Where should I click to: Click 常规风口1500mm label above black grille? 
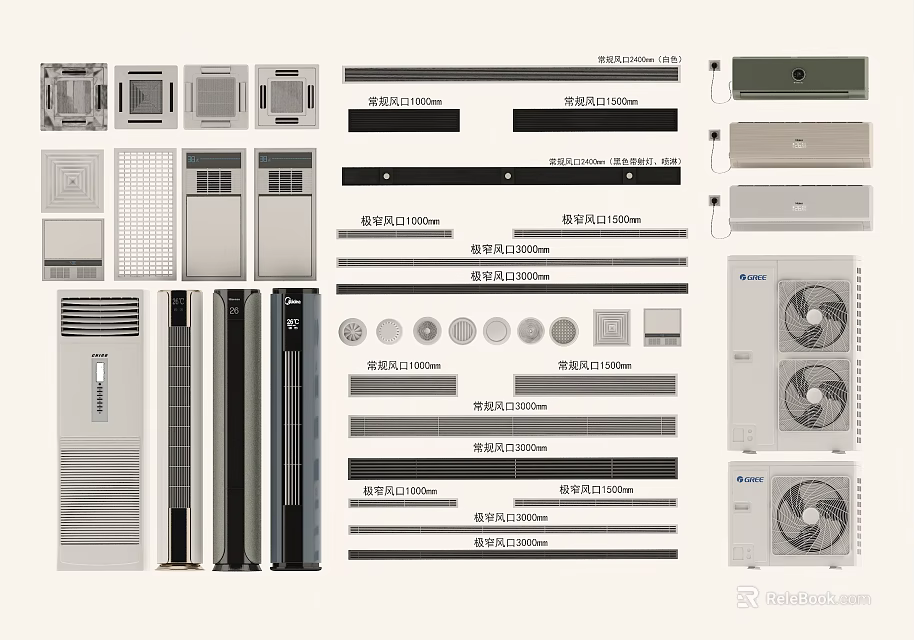(x=601, y=101)
